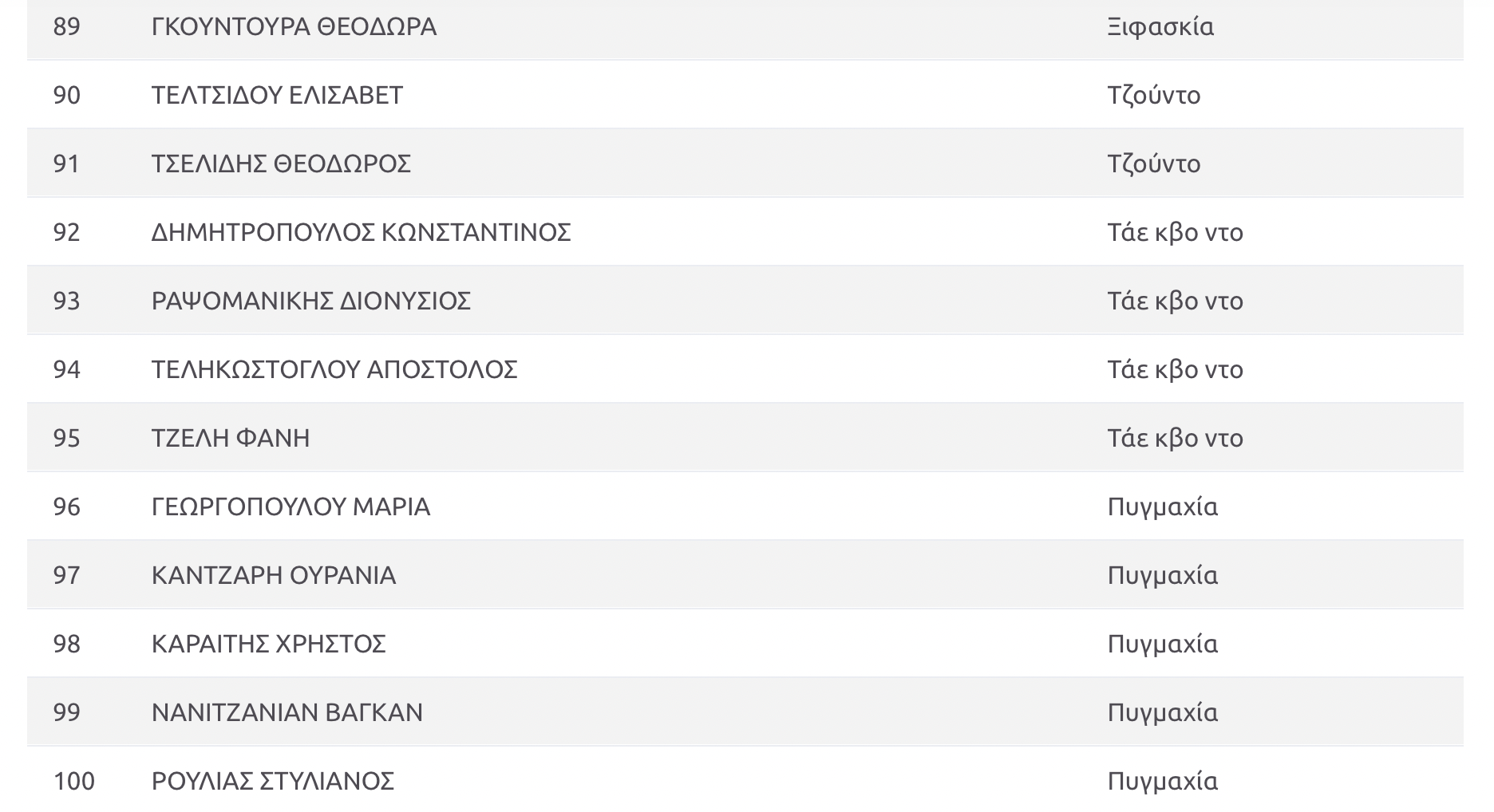Click the Ξιφασκία sport entry

(1160, 26)
